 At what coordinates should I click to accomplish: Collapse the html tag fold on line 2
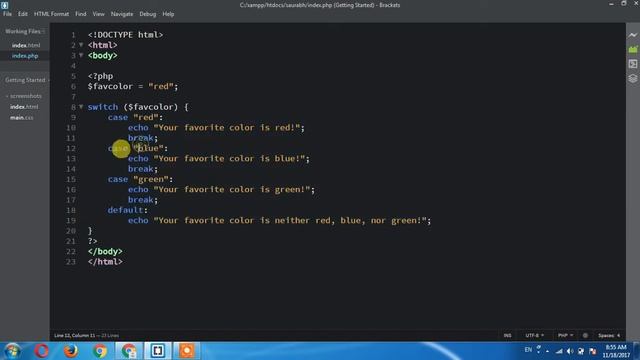click(81, 45)
